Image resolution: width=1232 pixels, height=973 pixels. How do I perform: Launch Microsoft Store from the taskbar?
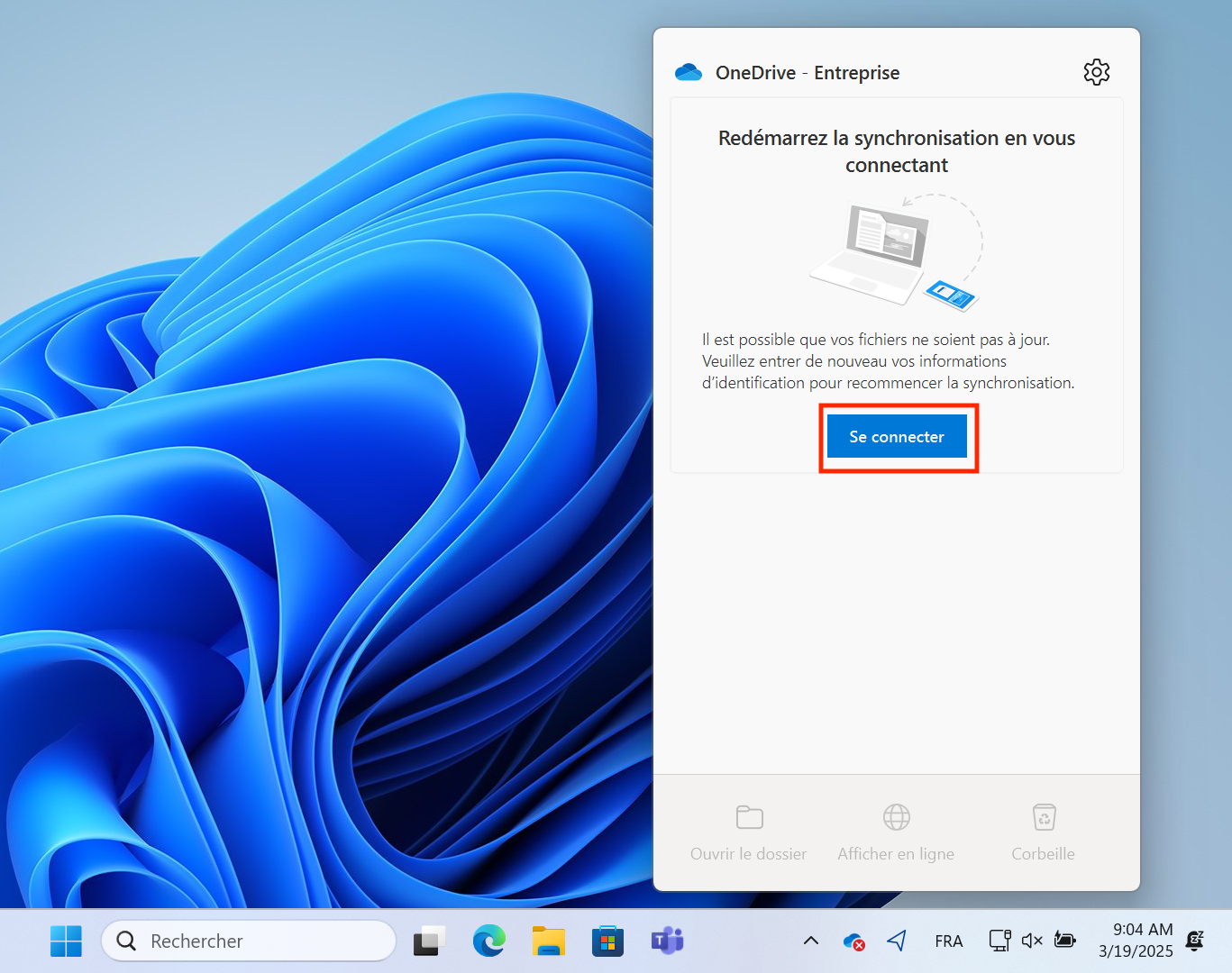[607, 941]
